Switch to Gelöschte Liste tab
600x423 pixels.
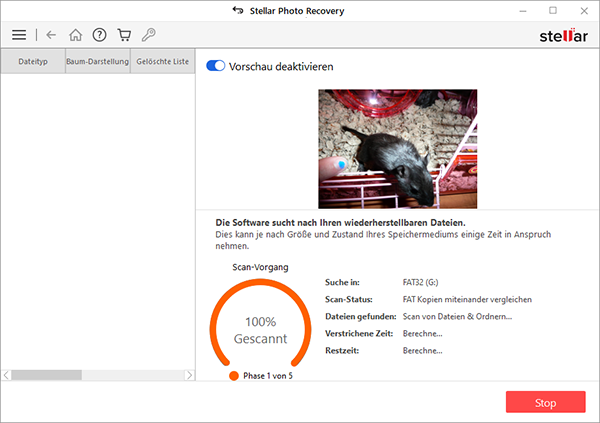163,61
